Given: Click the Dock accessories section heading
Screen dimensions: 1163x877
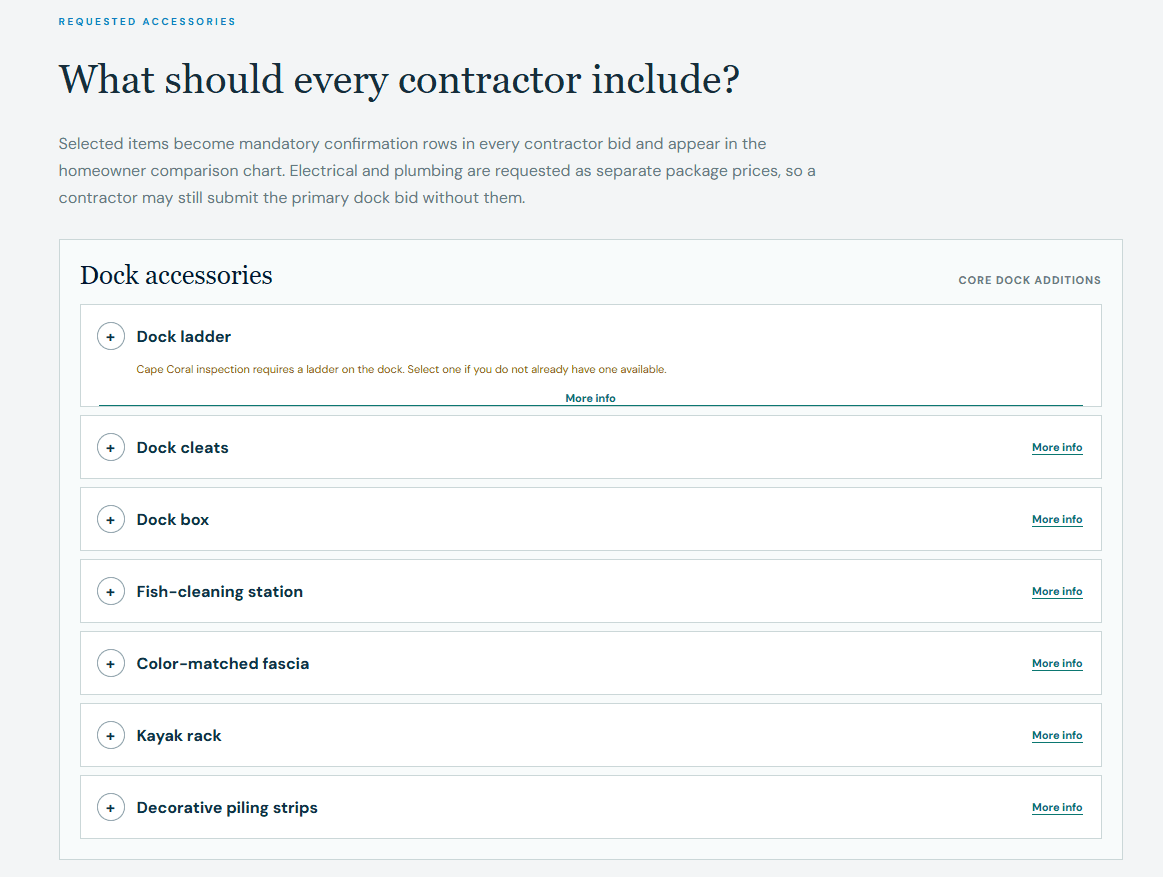Looking at the screenshot, I should pyautogui.click(x=177, y=275).
